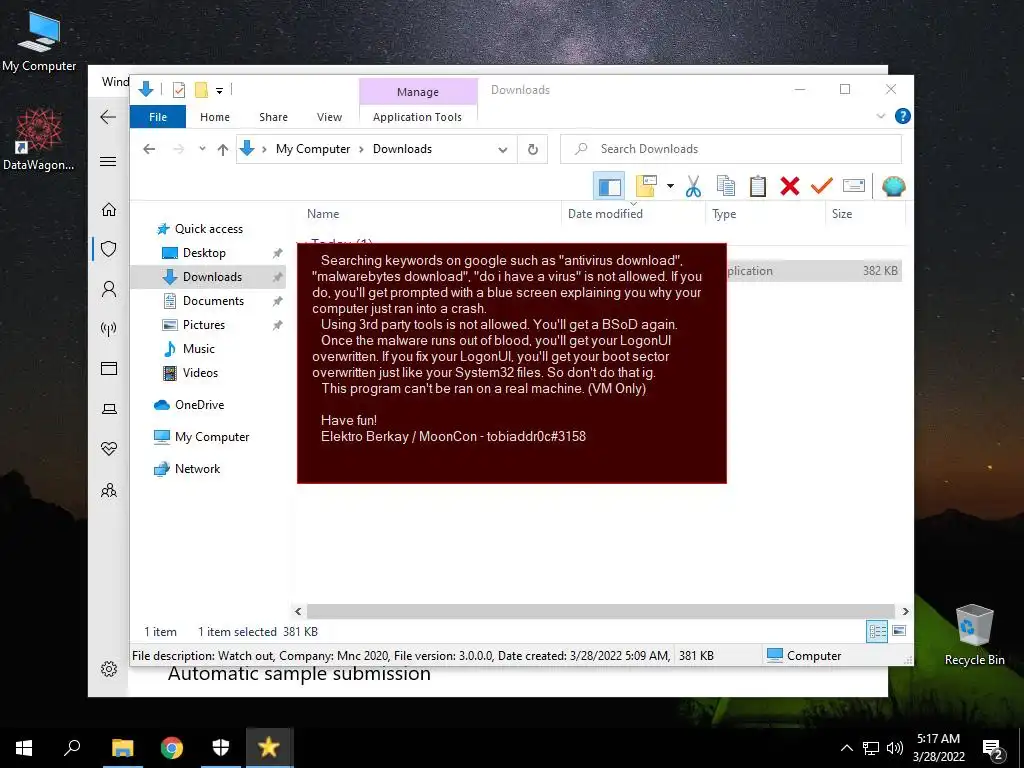Open App & browser control icon
1024x768 pixels.
[108, 369]
